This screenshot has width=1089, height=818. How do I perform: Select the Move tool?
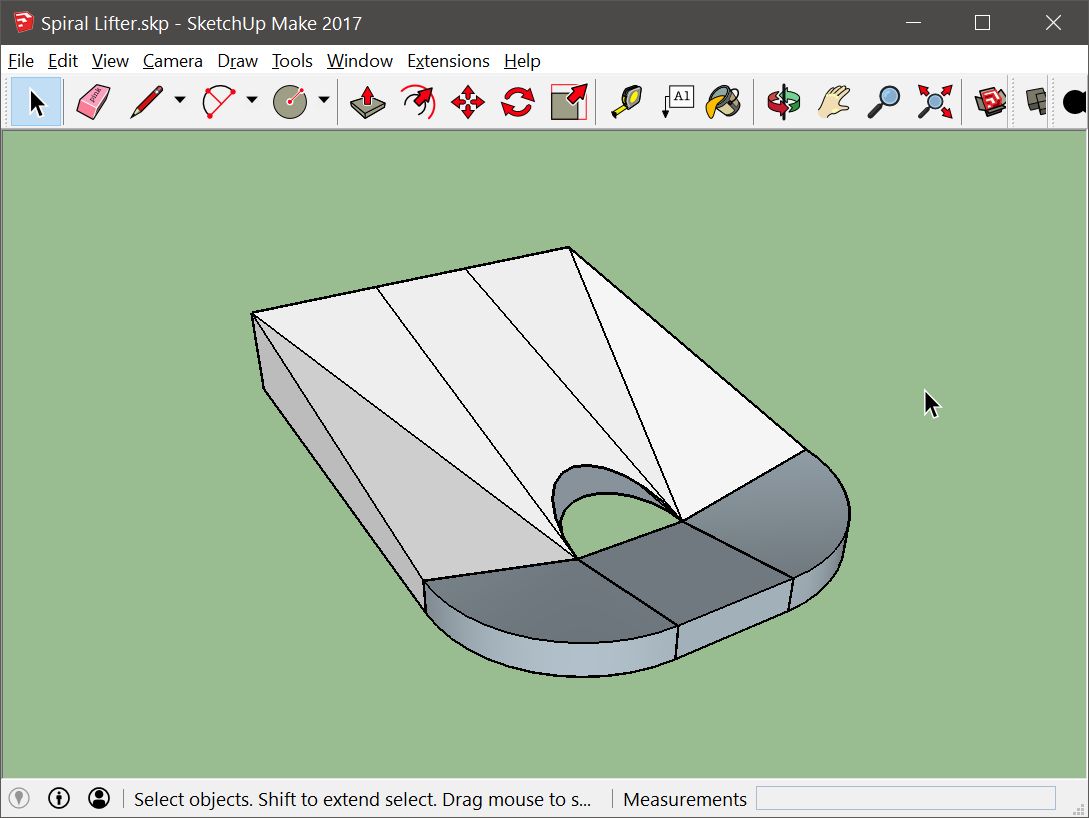(468, 101)
